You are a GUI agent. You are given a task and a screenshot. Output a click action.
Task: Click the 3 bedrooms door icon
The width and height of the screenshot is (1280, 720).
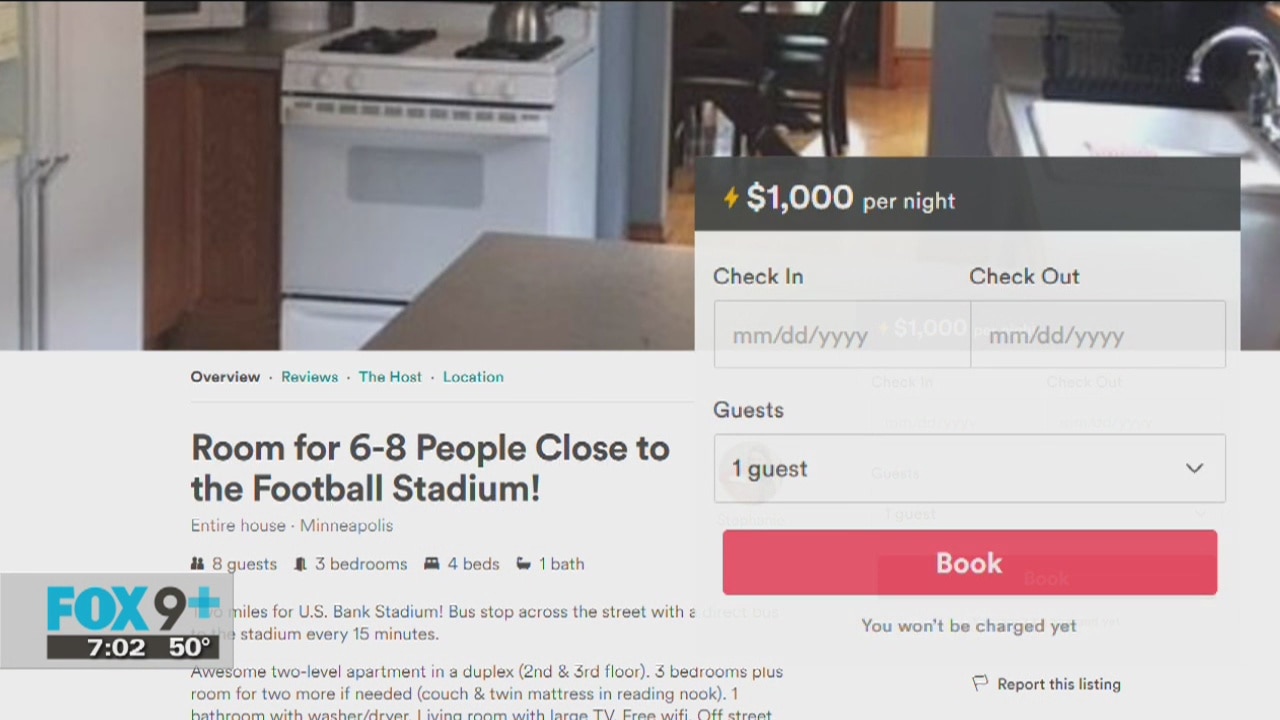[x=300, y=564]
